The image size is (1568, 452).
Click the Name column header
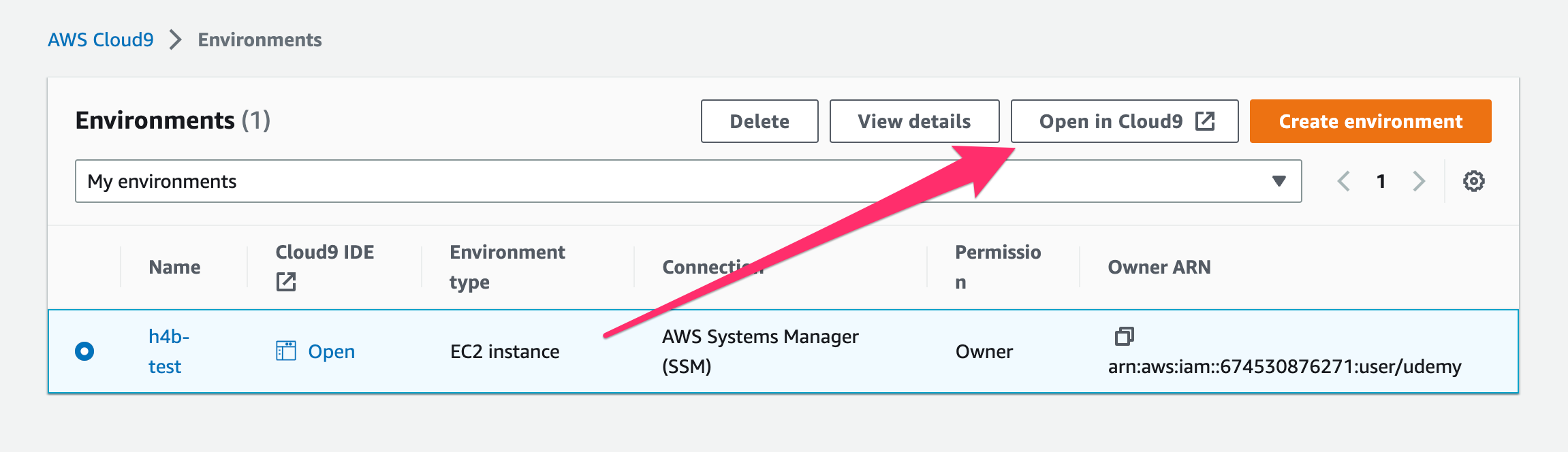click(174, 268)
